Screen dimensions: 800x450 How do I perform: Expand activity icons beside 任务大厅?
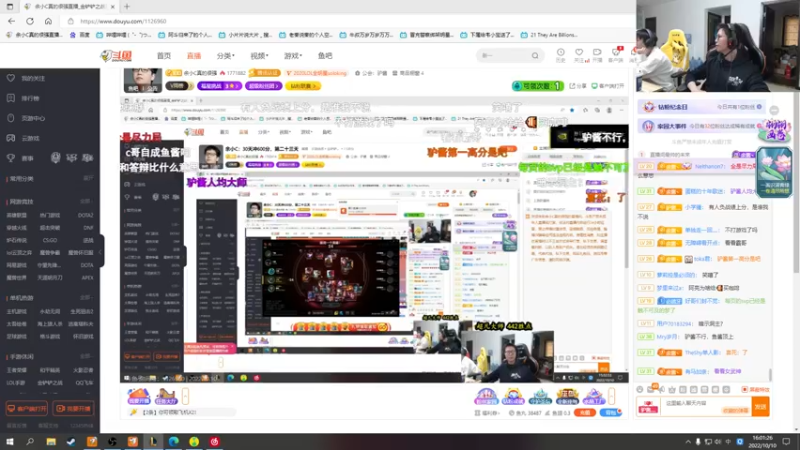185,395
